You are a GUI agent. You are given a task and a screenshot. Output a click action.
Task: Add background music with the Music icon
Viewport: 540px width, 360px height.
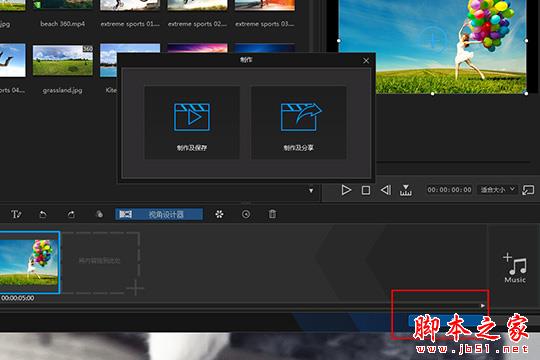515,268
